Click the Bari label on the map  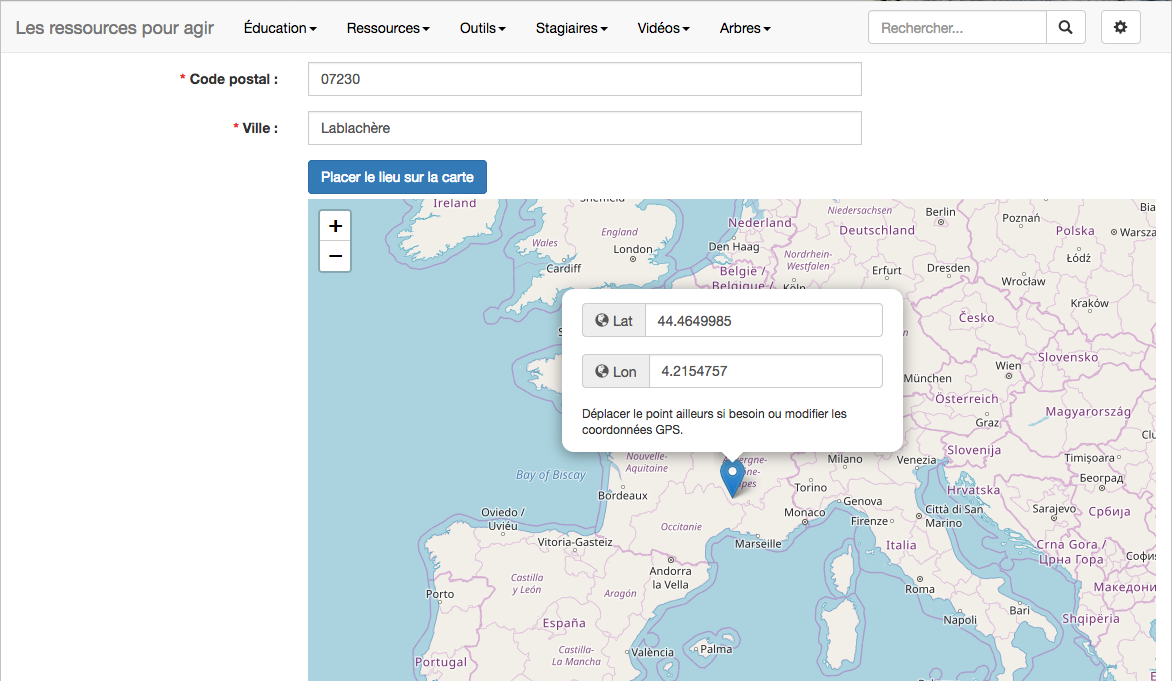pos(1020,610)
